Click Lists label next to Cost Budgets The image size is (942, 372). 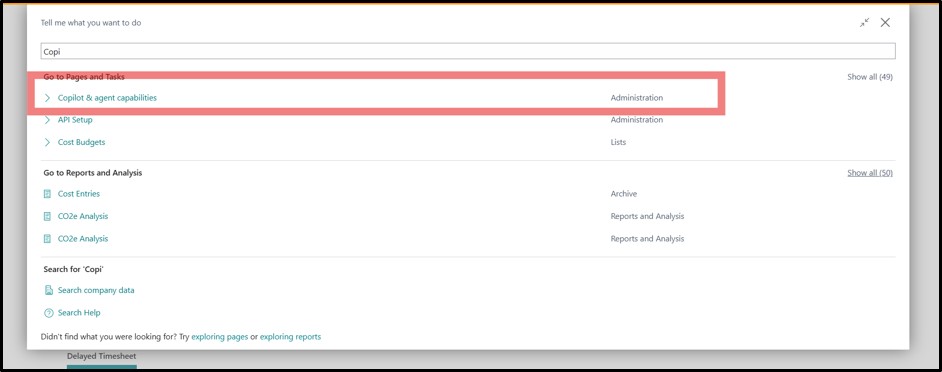click(x=618, y=142)
